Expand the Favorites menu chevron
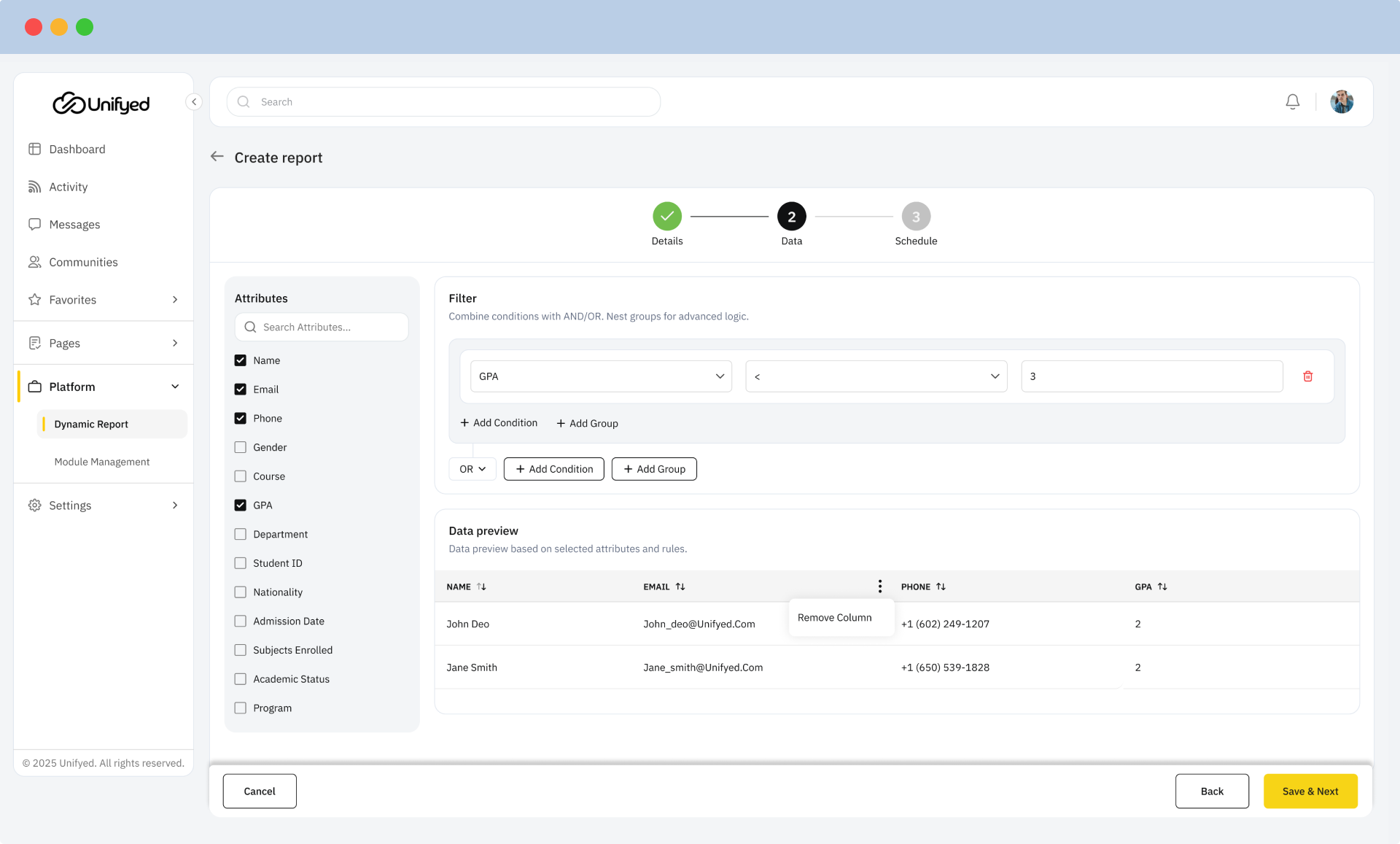This screenshot has width=1400, height=844. pos(175,300)
